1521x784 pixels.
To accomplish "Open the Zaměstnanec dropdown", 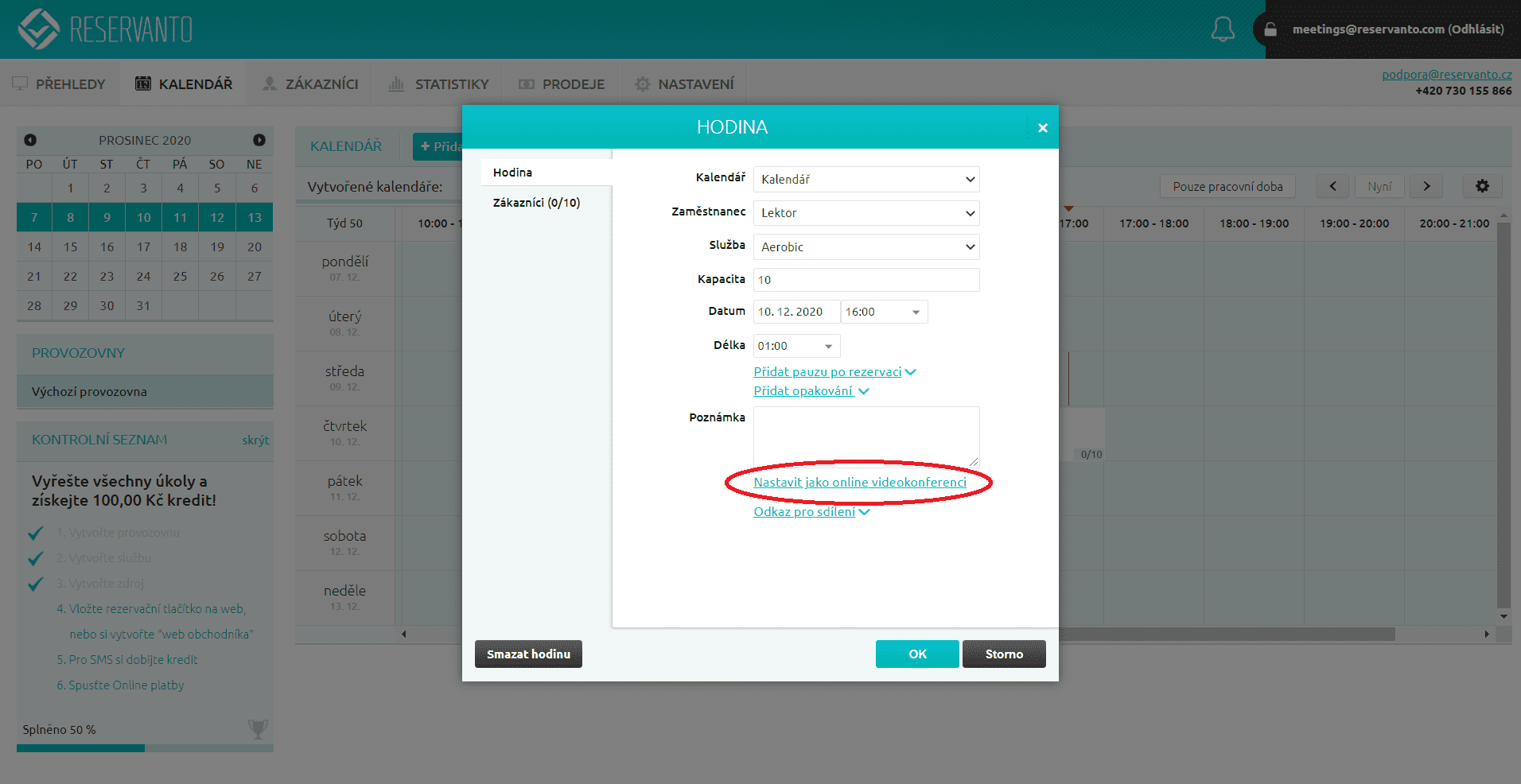I will point(866,213).
